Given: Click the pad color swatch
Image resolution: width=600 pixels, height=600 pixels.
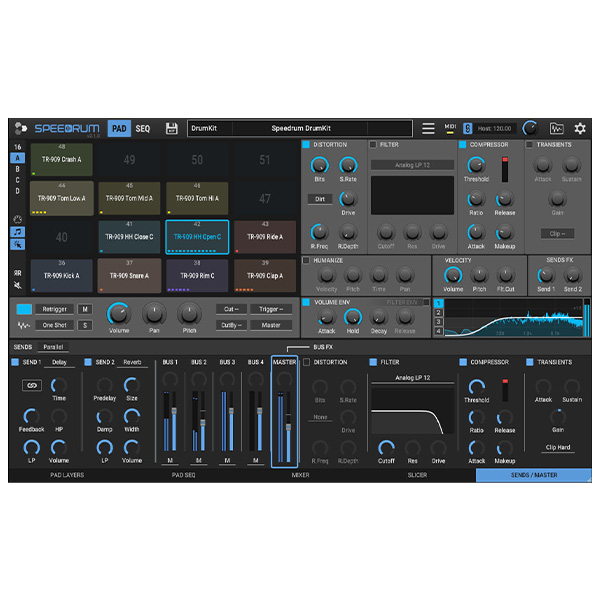Looking at the screenshot, I should coord(24,309).
